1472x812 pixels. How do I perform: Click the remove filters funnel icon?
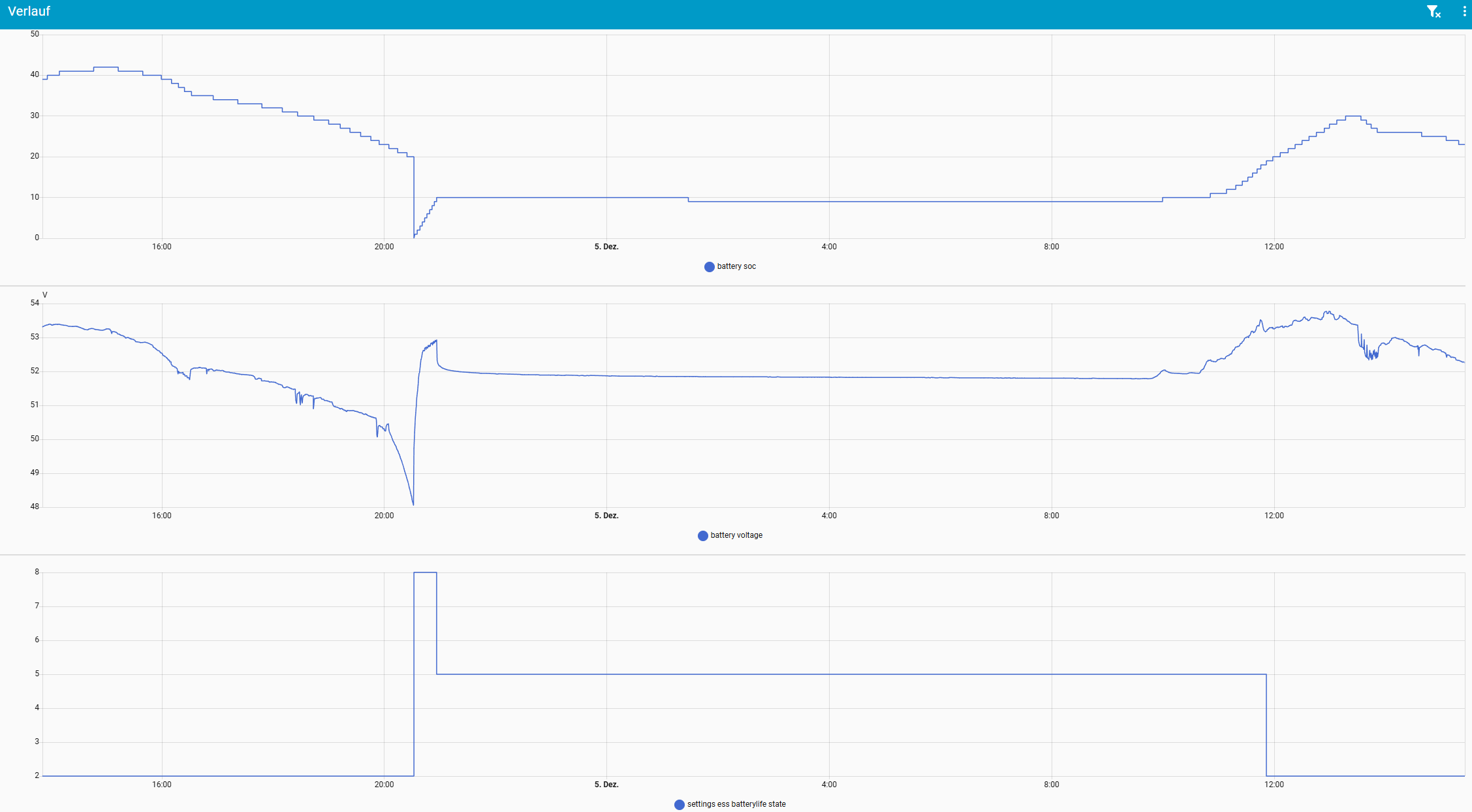(x=1433, y=12)
